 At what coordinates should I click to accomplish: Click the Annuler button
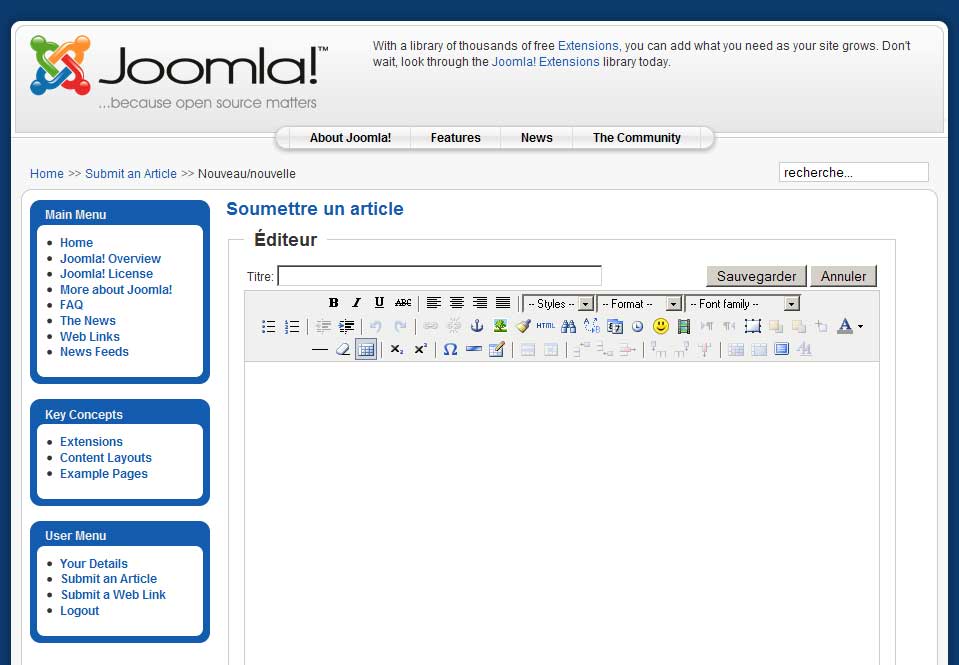pyautogui.click(x=843, y=276)
